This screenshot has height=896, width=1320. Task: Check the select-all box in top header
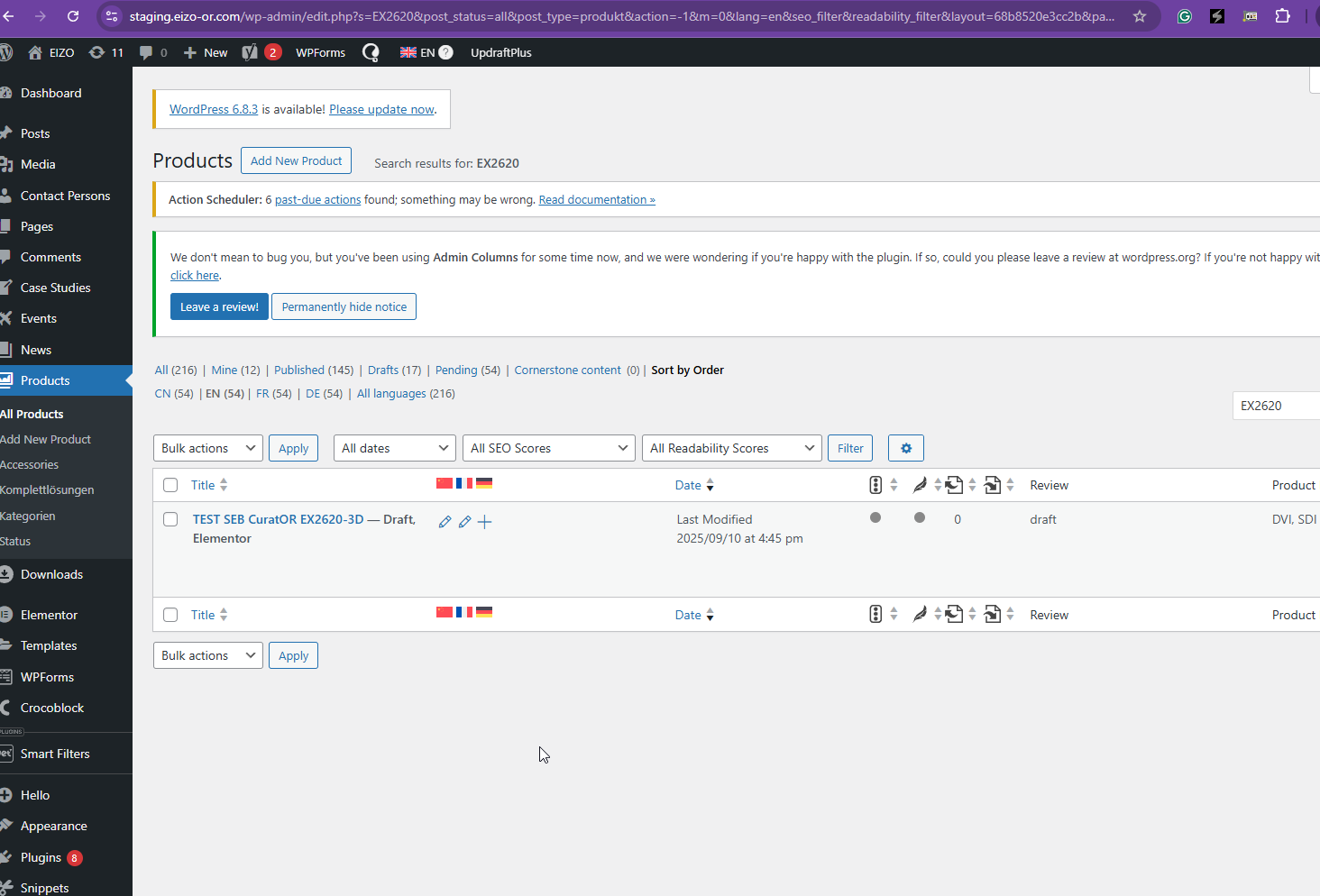click(170, 485)
